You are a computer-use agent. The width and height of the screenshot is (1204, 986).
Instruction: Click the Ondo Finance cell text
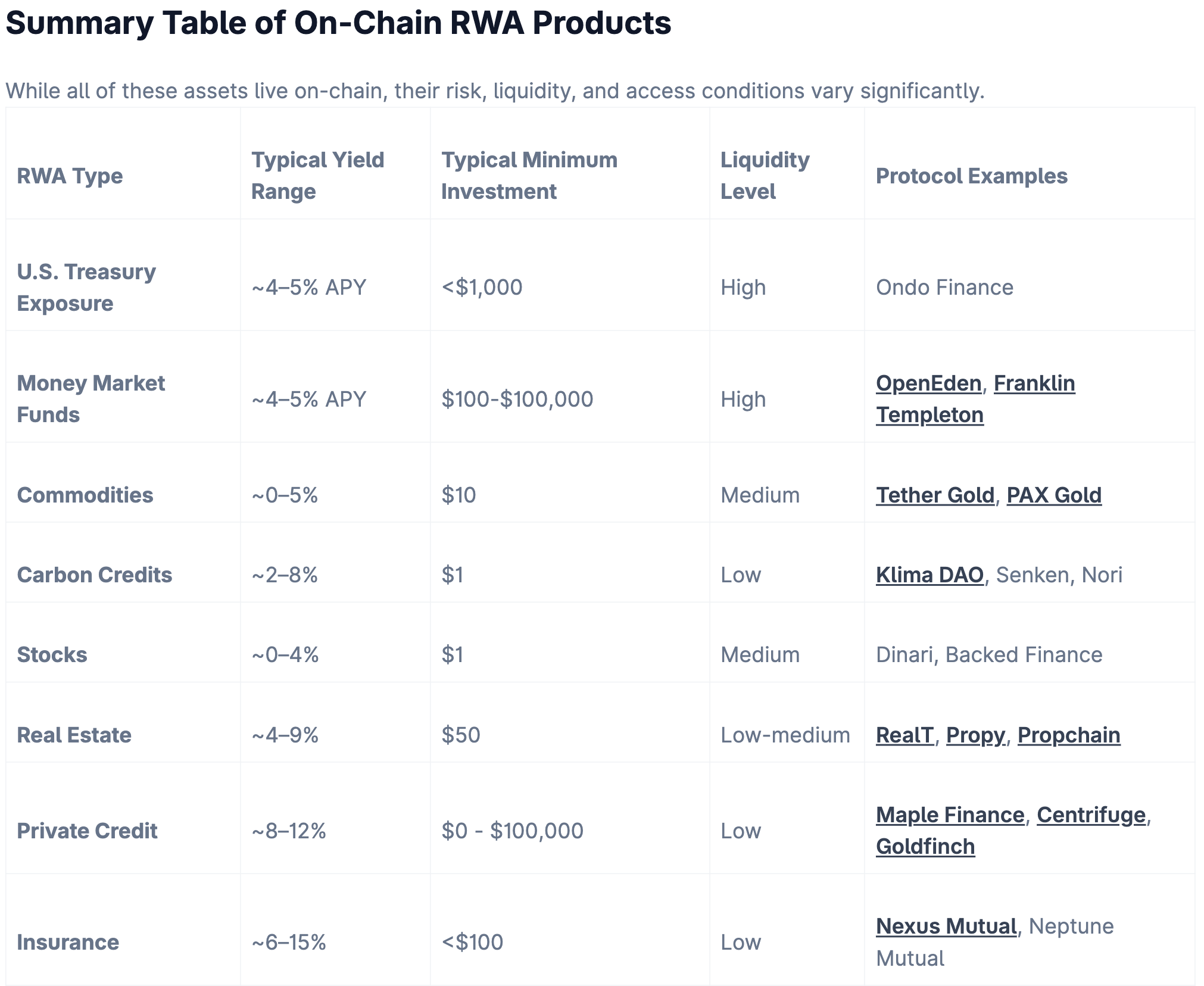[x=944, y=288]
